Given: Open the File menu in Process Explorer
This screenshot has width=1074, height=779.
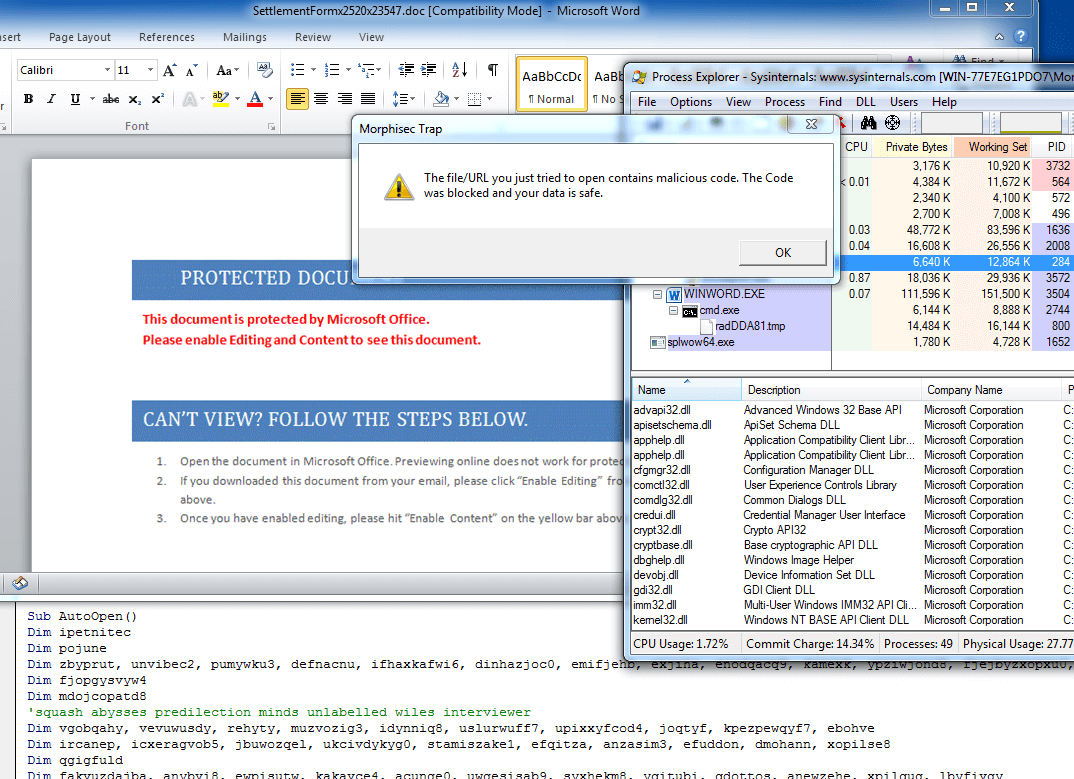Looking at the screenshot, I should 647,102.
